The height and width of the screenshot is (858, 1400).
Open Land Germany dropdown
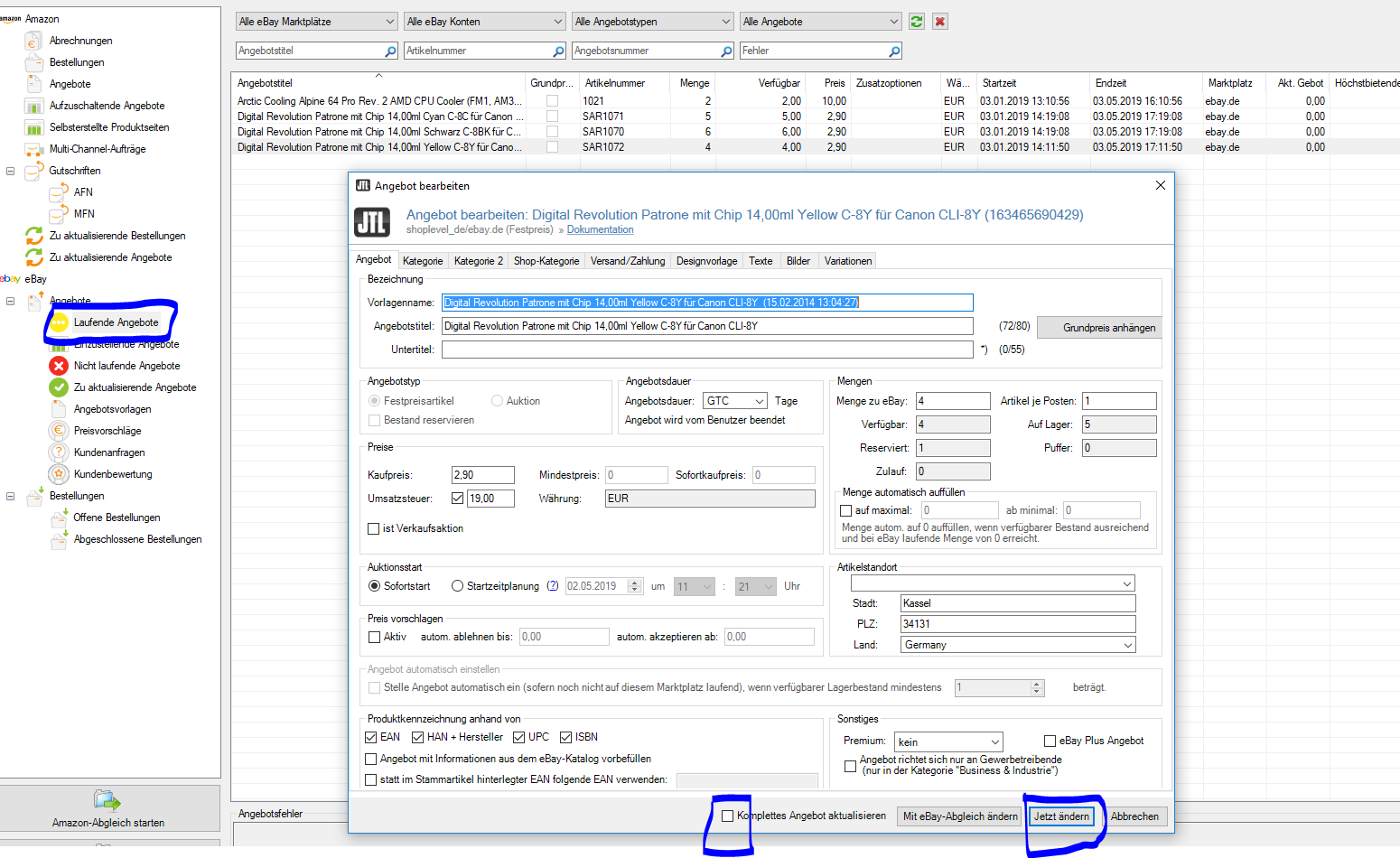click(1018, 645)
